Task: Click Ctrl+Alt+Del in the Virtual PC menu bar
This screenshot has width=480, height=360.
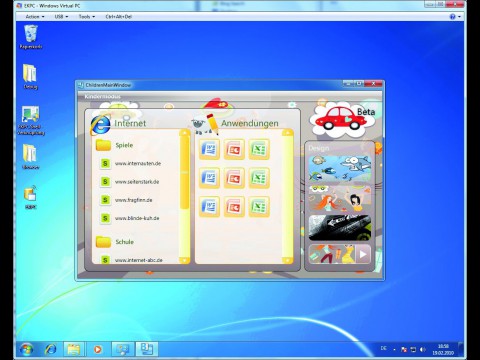Action: coord(118,16)
